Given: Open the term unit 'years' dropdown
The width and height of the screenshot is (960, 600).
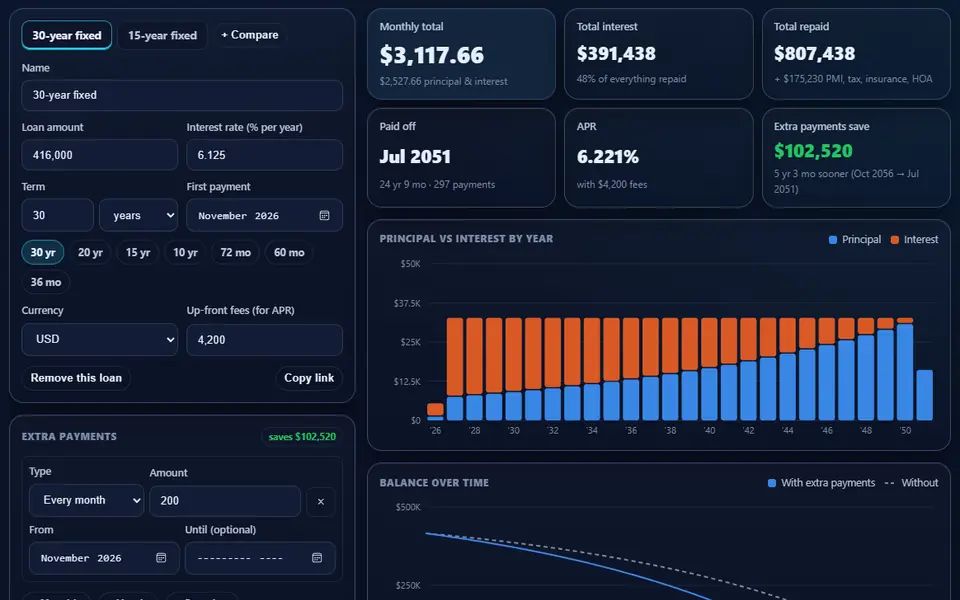Looking at the screenshot, I should coord(139,216).
